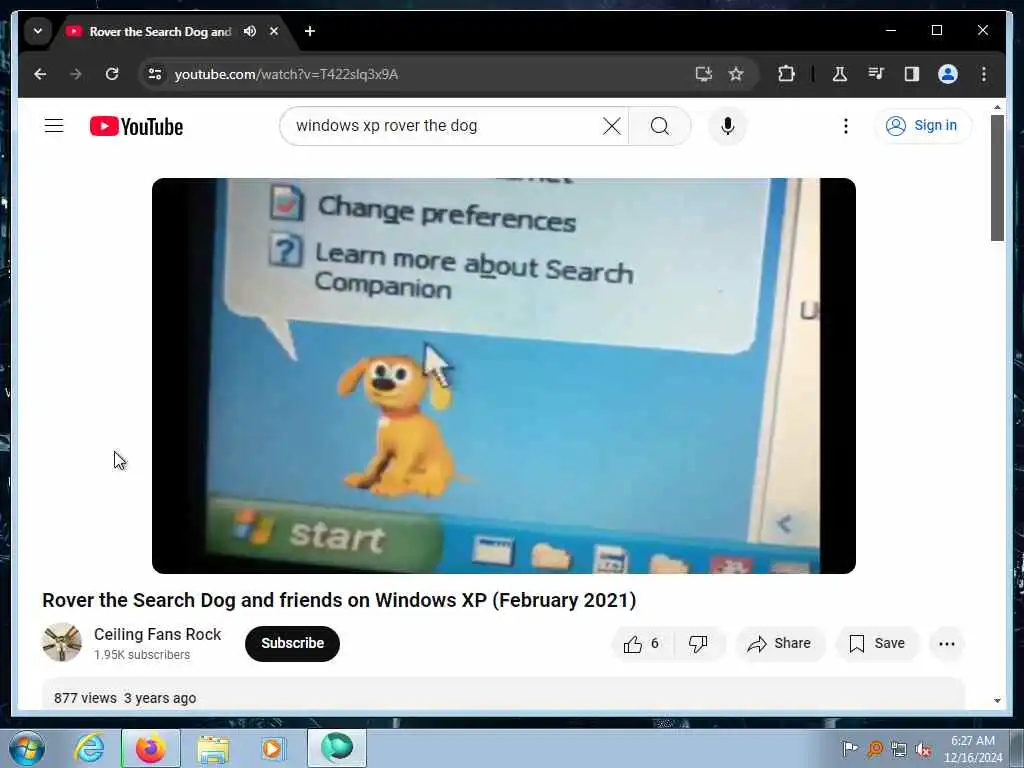Go forward with the forward arrow
Image resolution: width=1024 pixels, height=768 pixels.
point(76,74)
